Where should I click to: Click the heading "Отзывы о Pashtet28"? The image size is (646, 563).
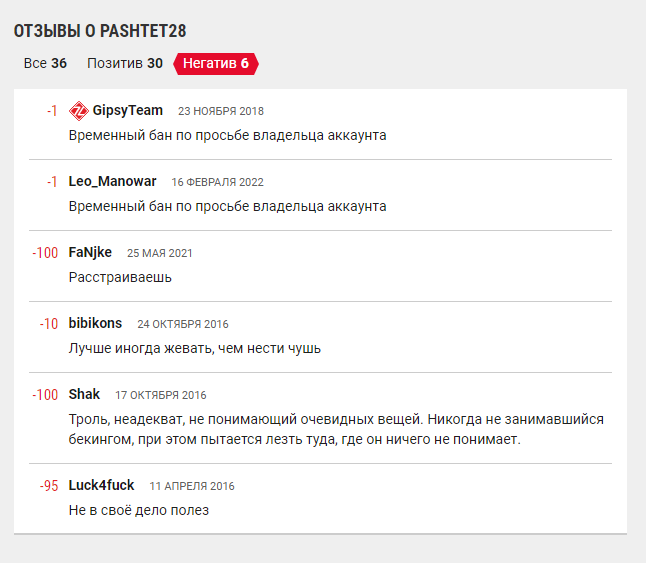(x=100, y=31)
